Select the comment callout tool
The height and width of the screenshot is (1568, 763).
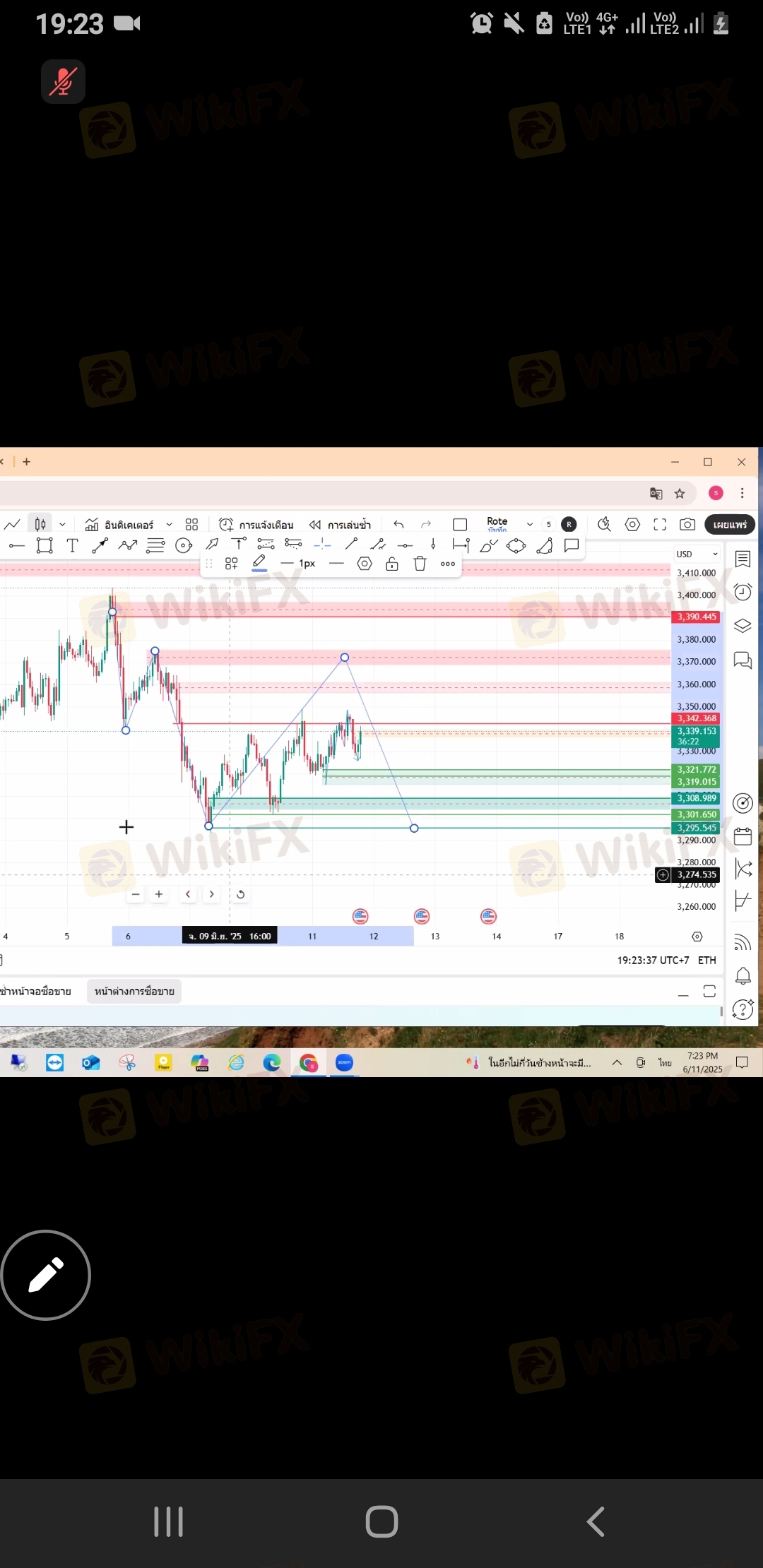(x=572, y=545)
